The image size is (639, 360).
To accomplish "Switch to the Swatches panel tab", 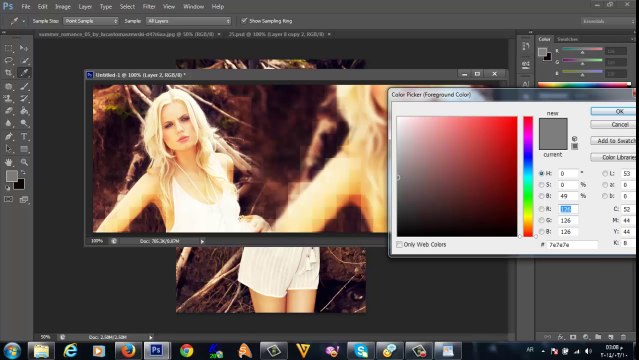I will (x=567, y=39).
